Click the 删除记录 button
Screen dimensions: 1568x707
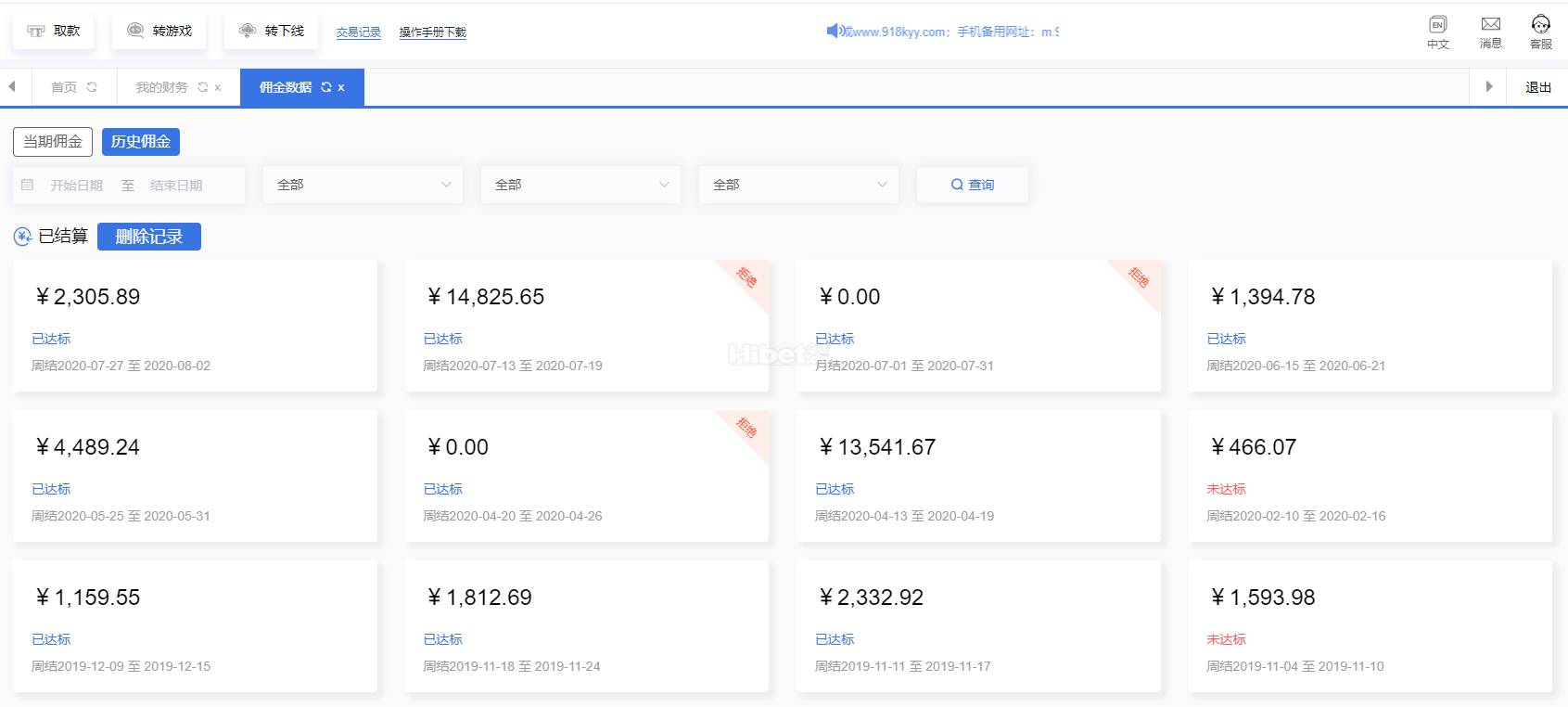pos(148,237)
